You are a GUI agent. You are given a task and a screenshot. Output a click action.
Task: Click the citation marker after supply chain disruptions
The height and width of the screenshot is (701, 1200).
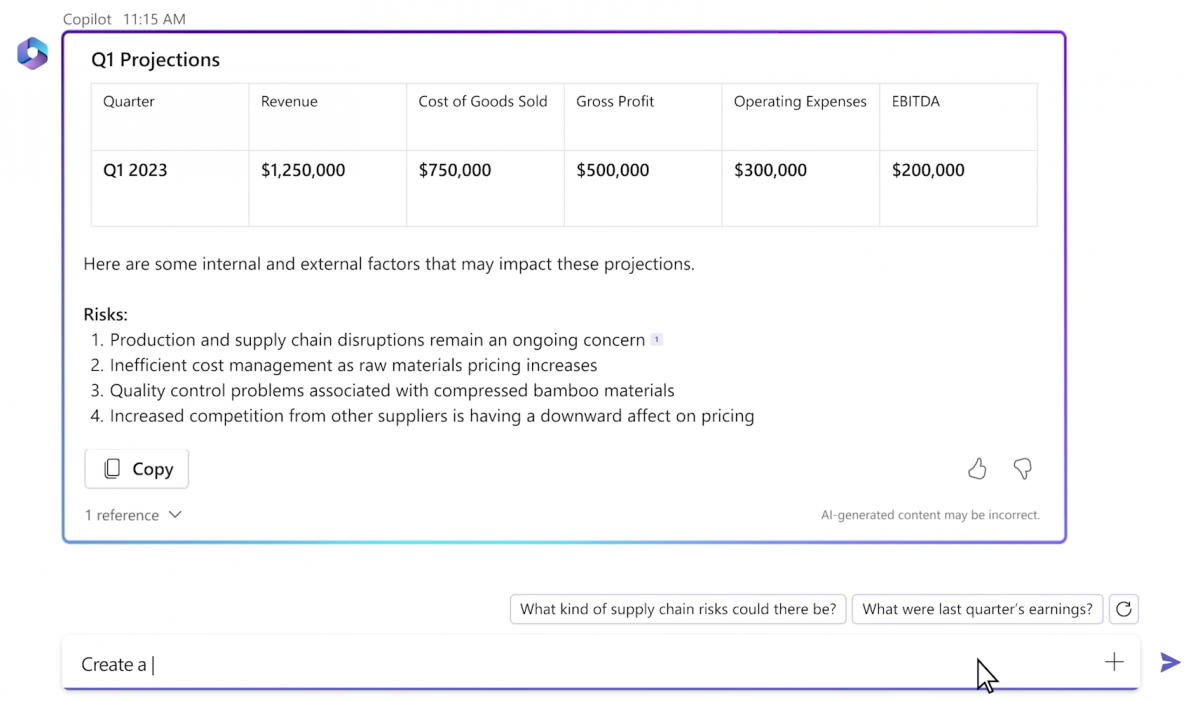(x=656, y=339)
